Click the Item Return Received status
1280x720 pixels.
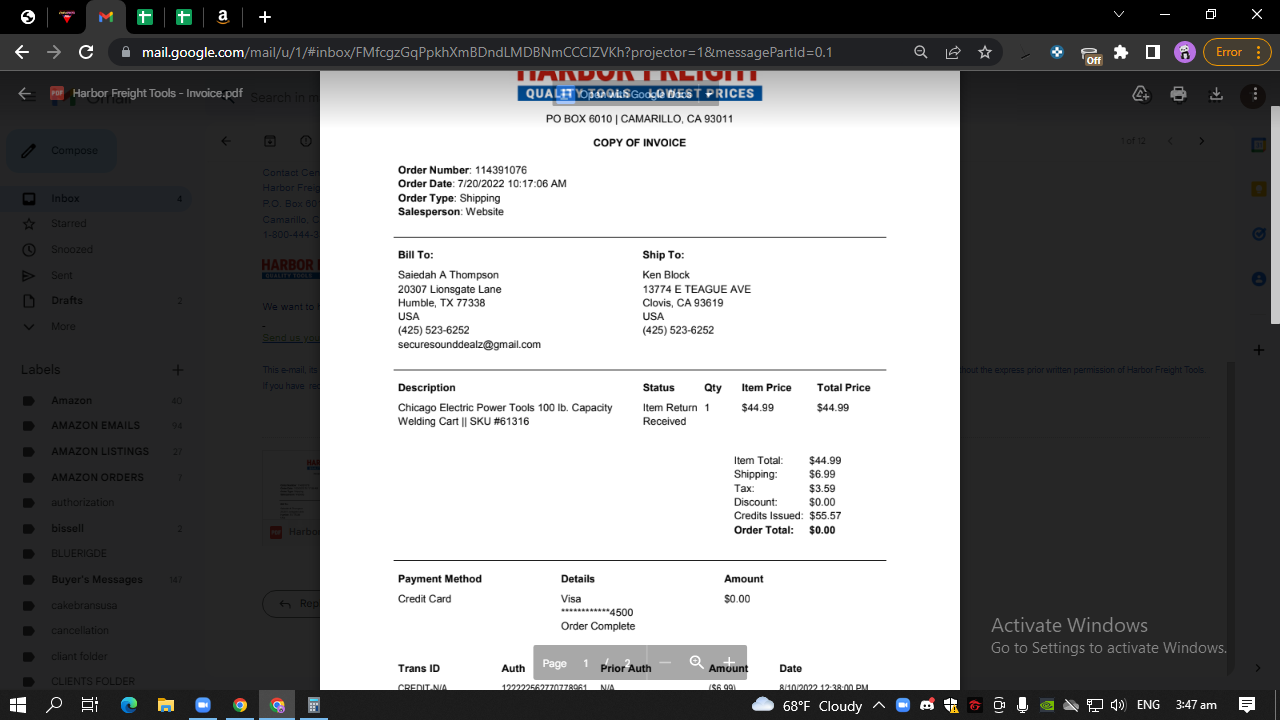670,415
